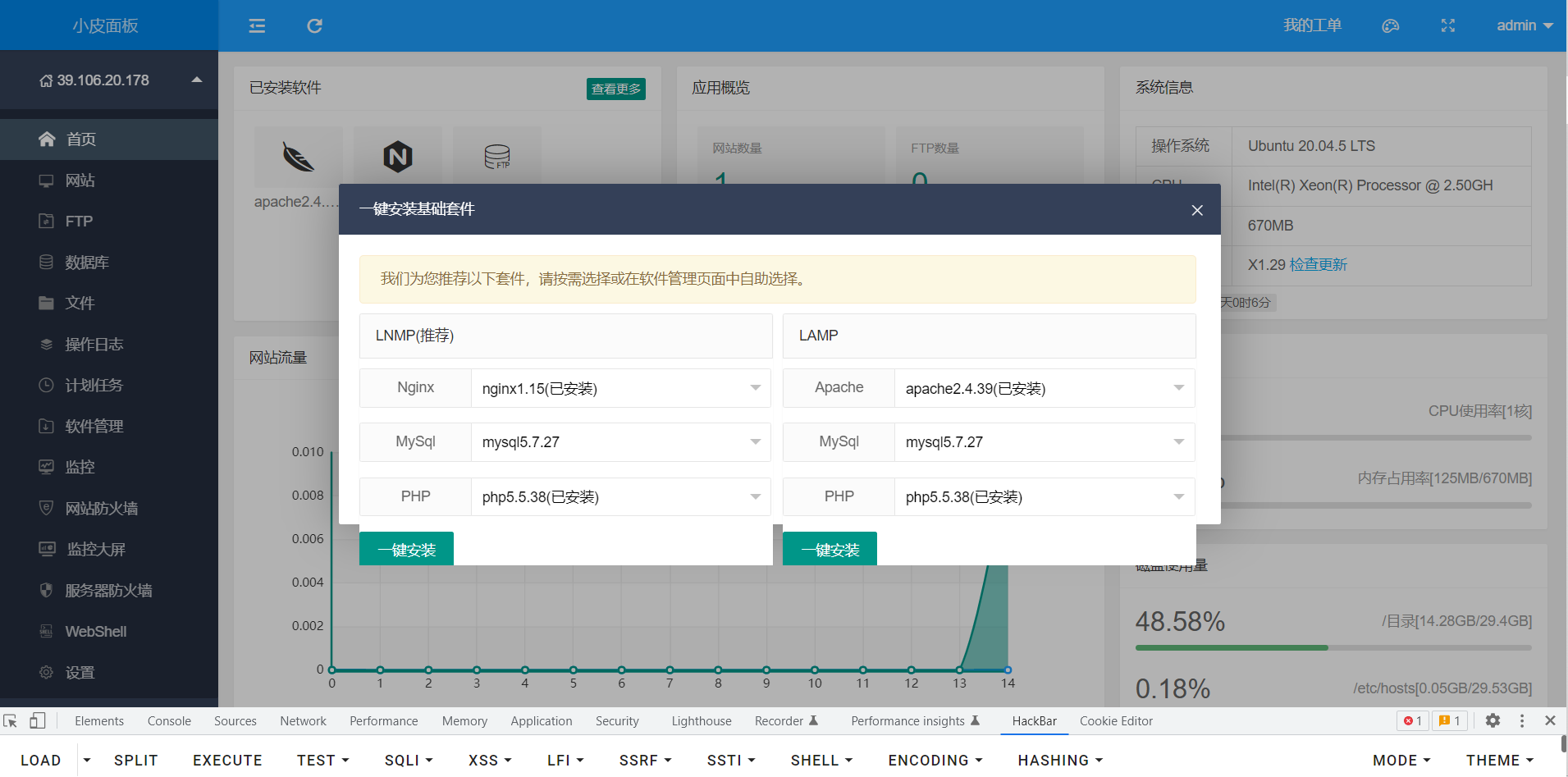Toggle the sidebar collapse menu icon
Screen dimensions: 1568x777
click(257, 25)
